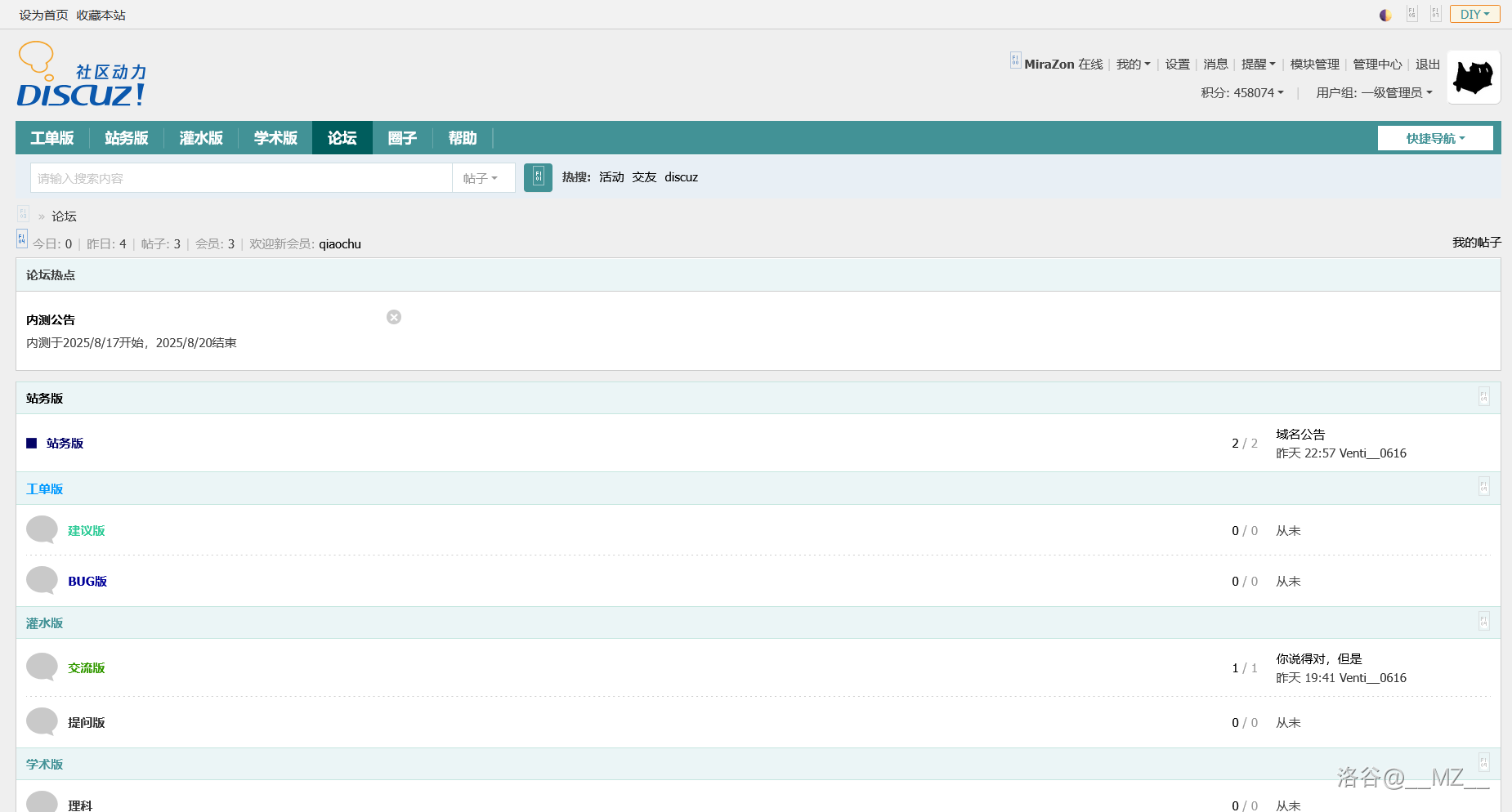
Task: Click the 建议版 forum bubble icon
Action: [x=42, y=529]
